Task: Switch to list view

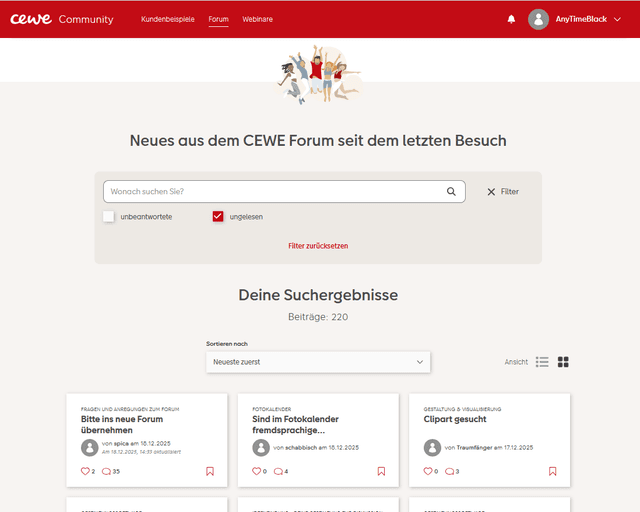Action: (542, 362)
